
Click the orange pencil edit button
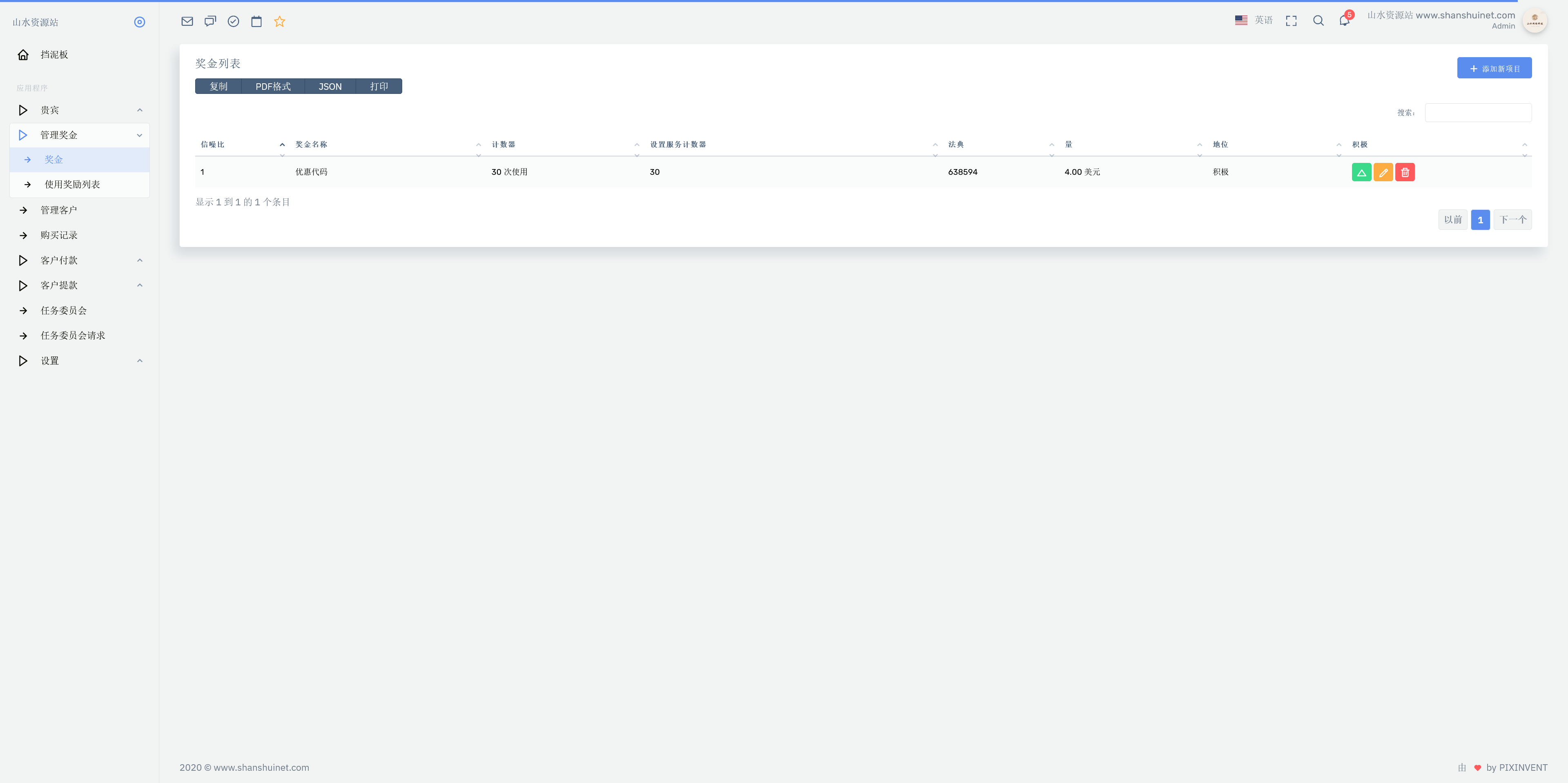pos(1383,172)
